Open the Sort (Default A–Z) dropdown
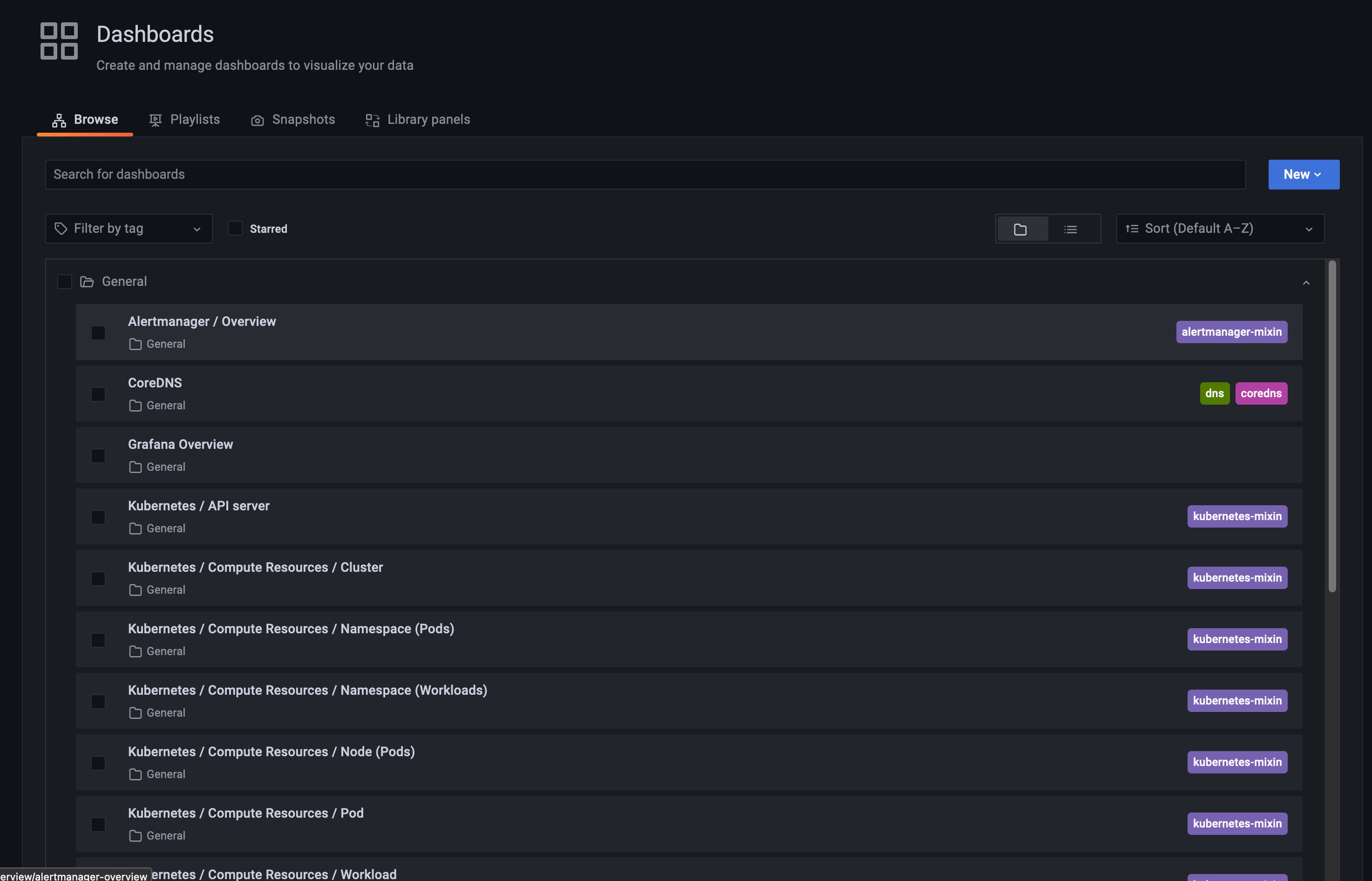Image resolution: width=1372 pixels, height=881 pixels. click(x=1219, y=229)
